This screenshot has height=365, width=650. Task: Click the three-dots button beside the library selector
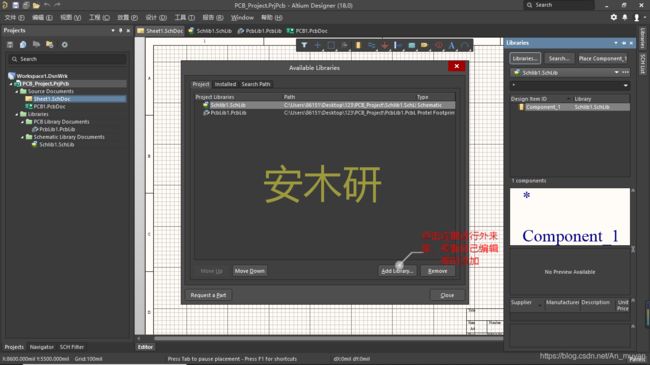[626, 72]
